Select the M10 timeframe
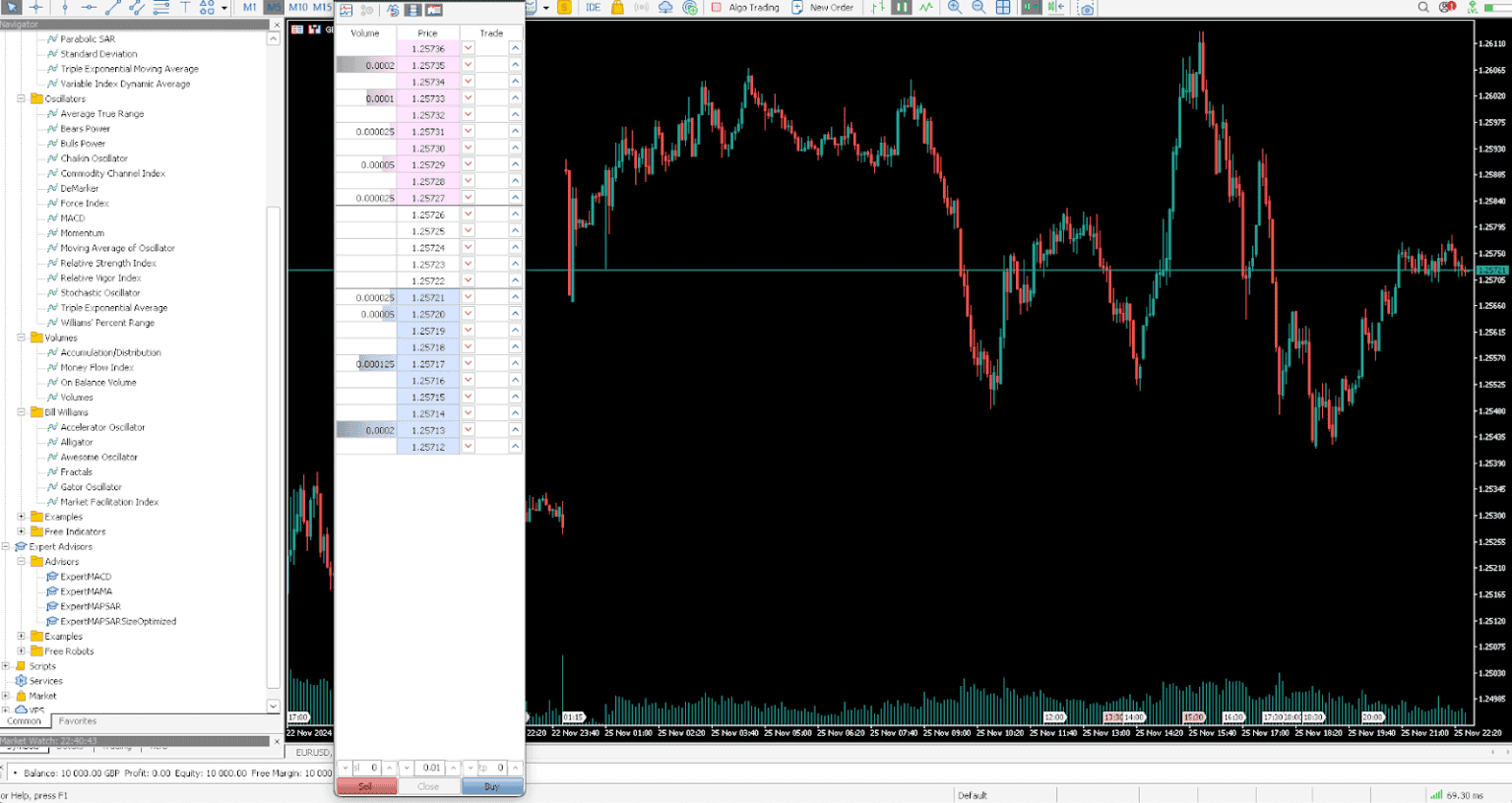The width and height of the screenshot is (1512, 803). point(298,7)
